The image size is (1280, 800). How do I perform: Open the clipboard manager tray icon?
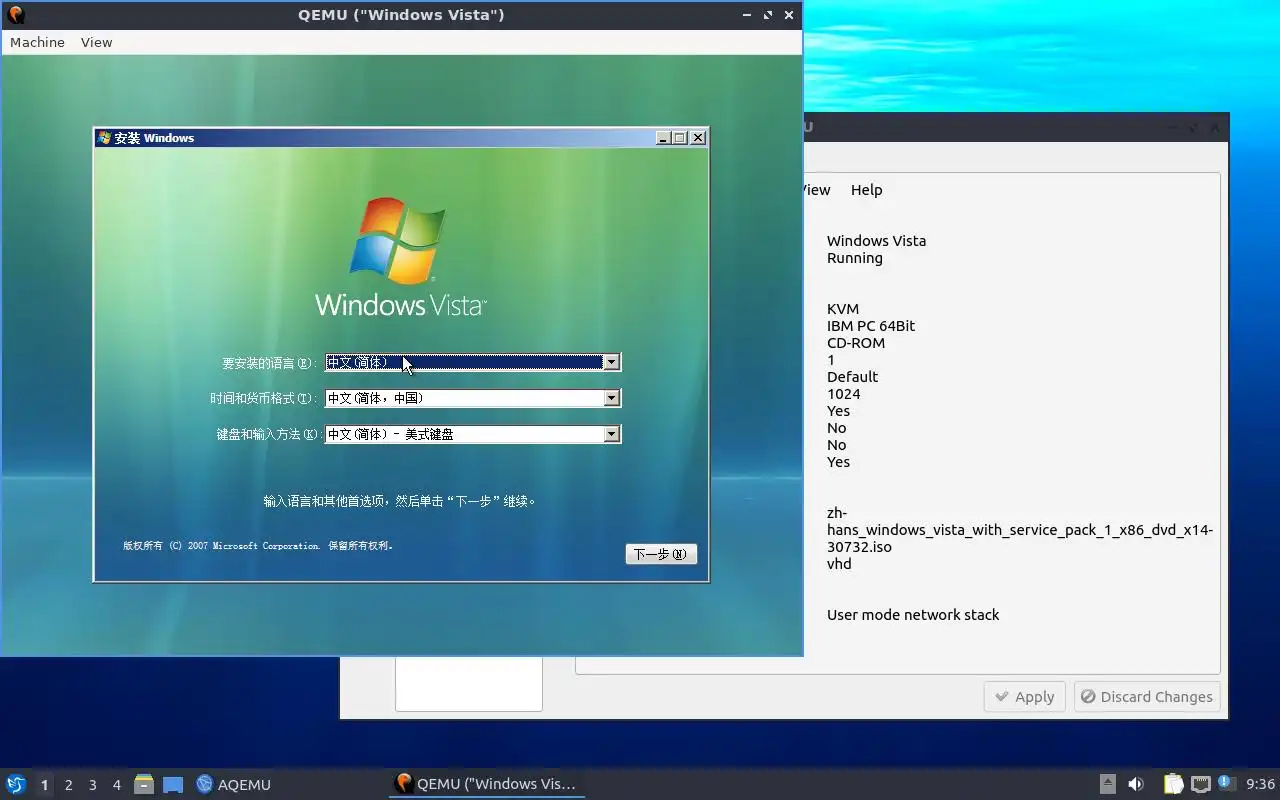tap(1173, 784)
